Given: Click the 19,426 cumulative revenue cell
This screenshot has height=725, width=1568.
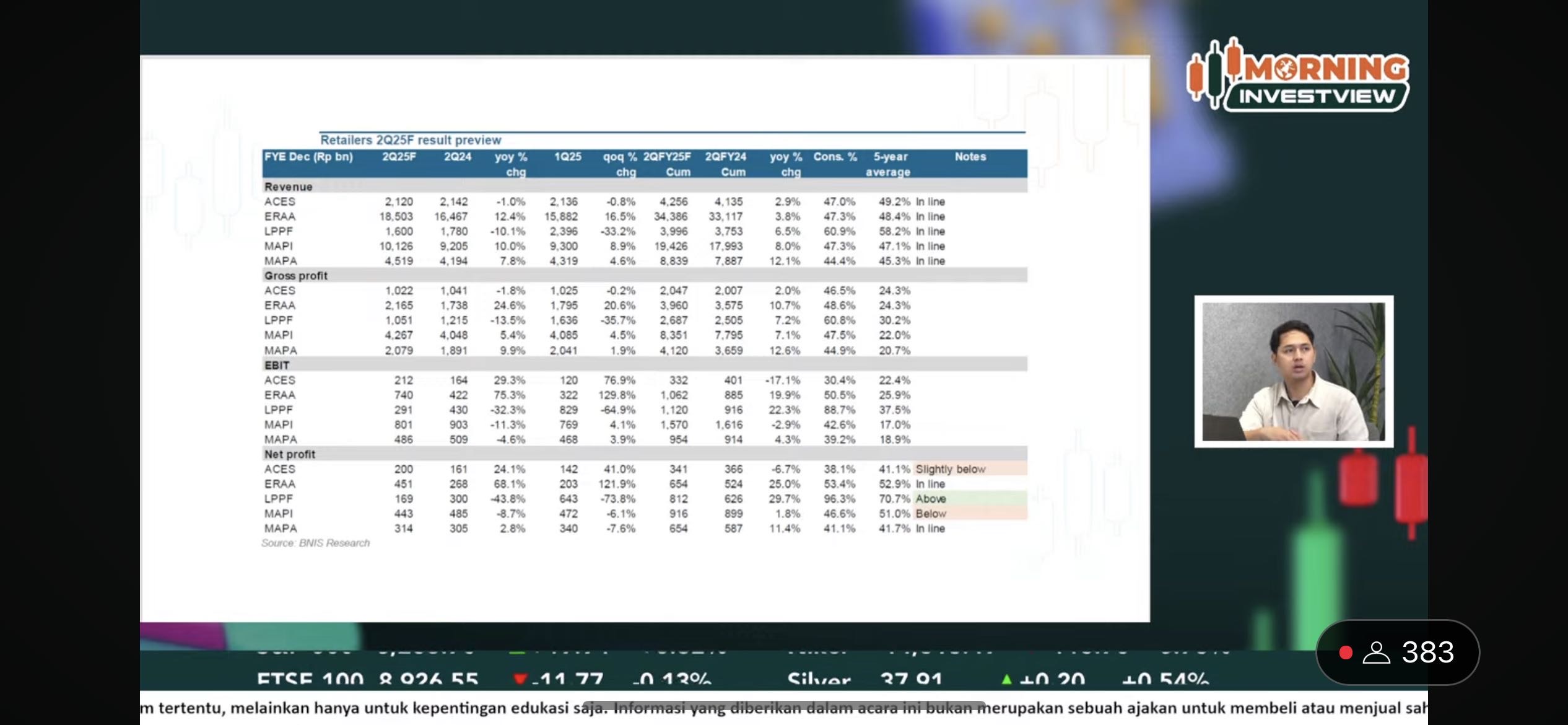Looking at the screenshot, I should pyautogui.click(x=671, y=246).
